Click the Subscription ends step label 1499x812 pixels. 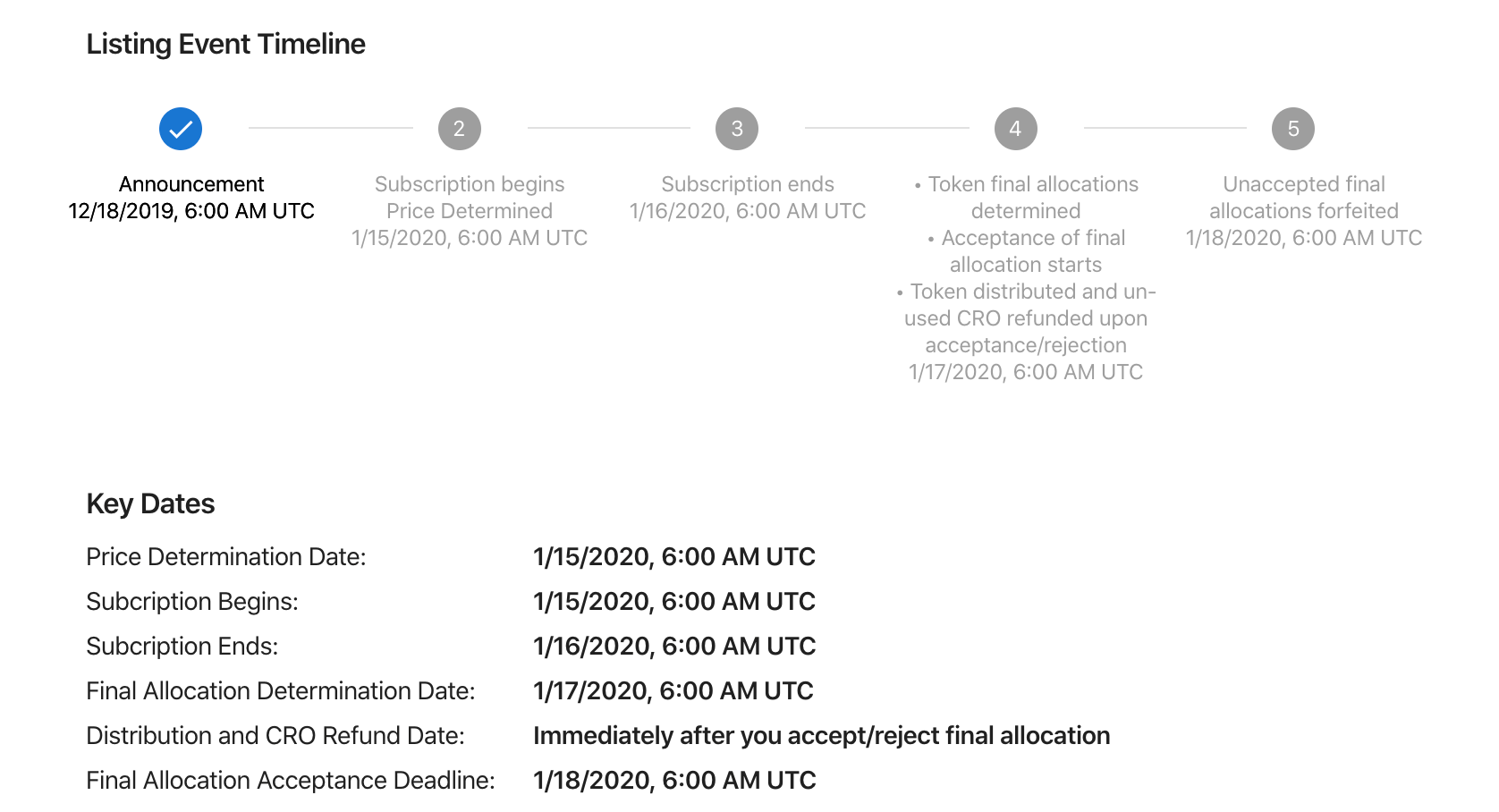tap(748, 184)
